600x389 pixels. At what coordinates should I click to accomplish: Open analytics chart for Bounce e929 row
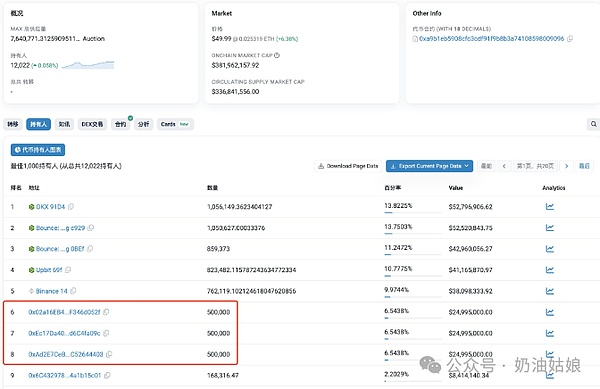549,228
